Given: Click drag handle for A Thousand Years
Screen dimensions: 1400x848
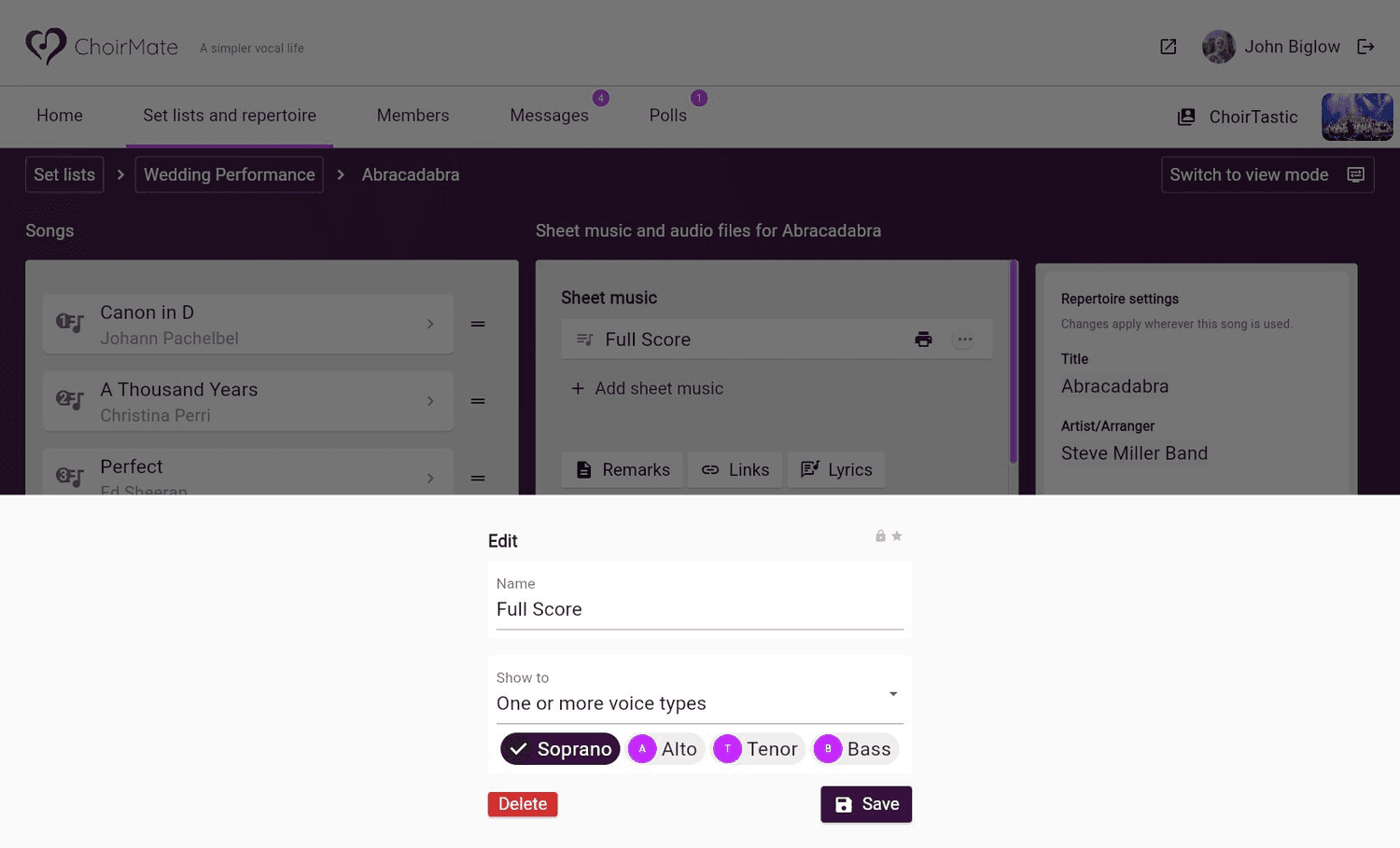Looking at the screenshot, I should 478,401.
